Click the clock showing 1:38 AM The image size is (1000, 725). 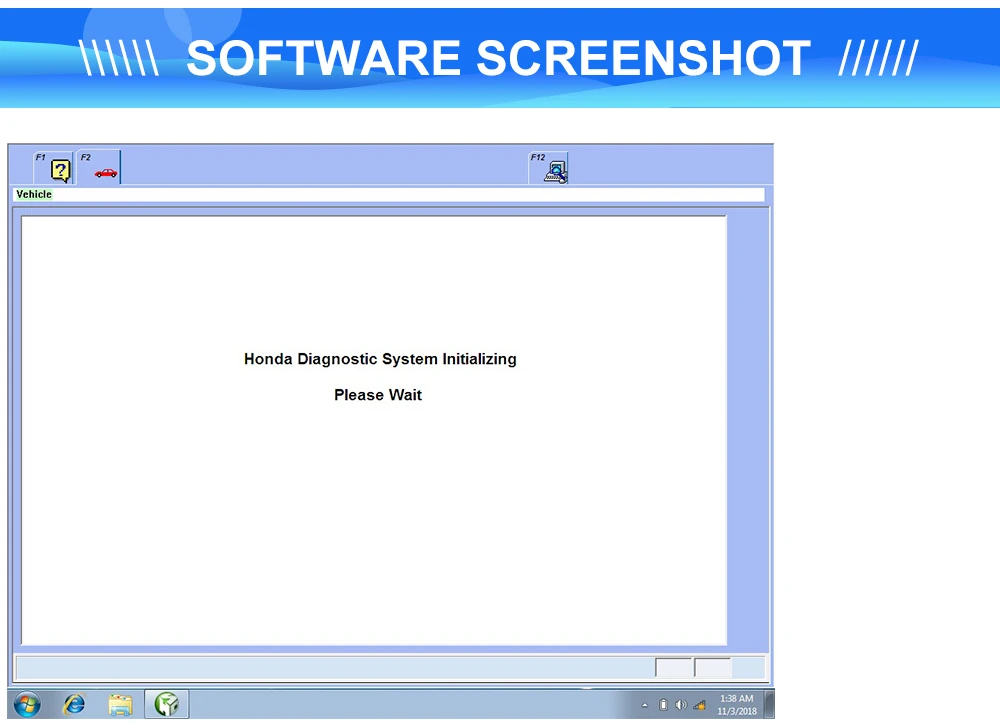click(737, 705)
